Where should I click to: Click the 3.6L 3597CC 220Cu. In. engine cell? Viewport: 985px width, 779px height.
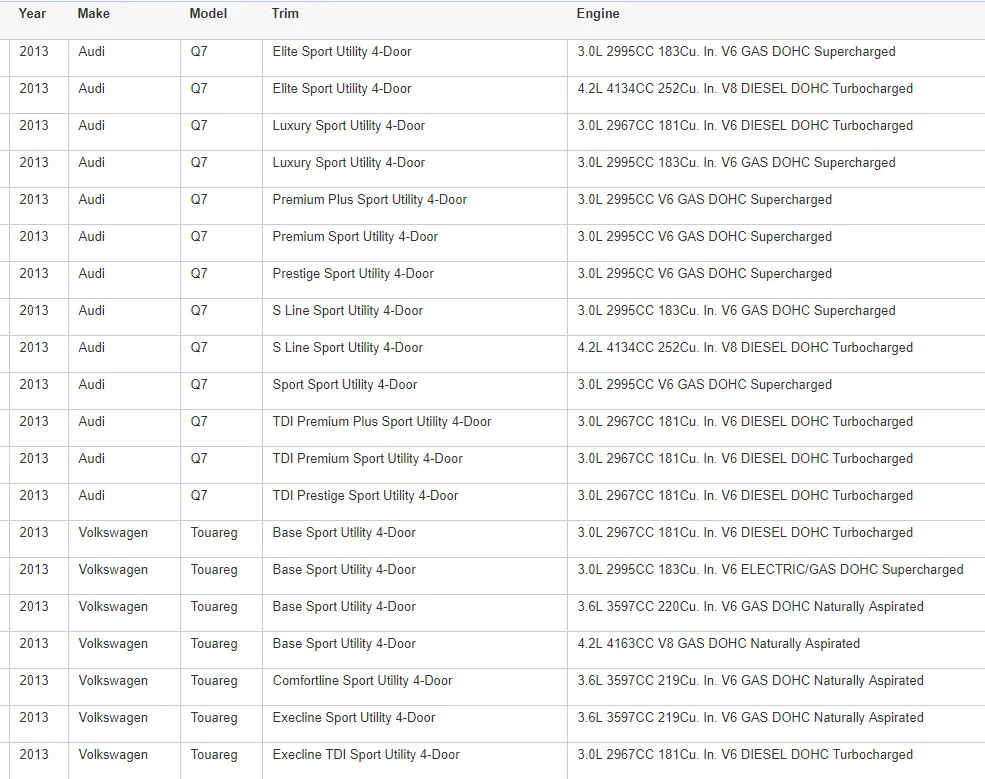776,613
